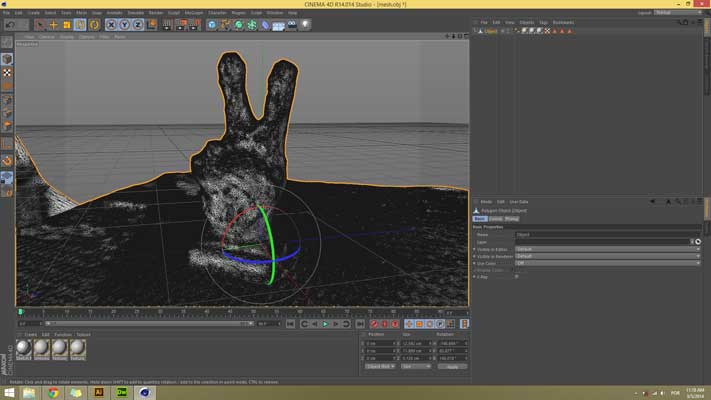
Task: Activate the Rotate tool icon
Action: (x=80, y=24)
